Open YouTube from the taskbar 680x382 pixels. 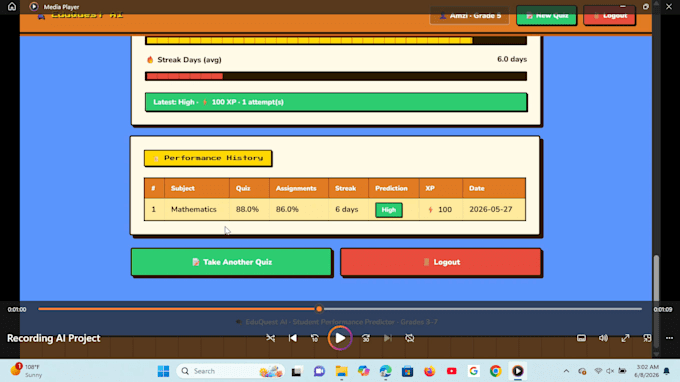[x=451, y=371]
